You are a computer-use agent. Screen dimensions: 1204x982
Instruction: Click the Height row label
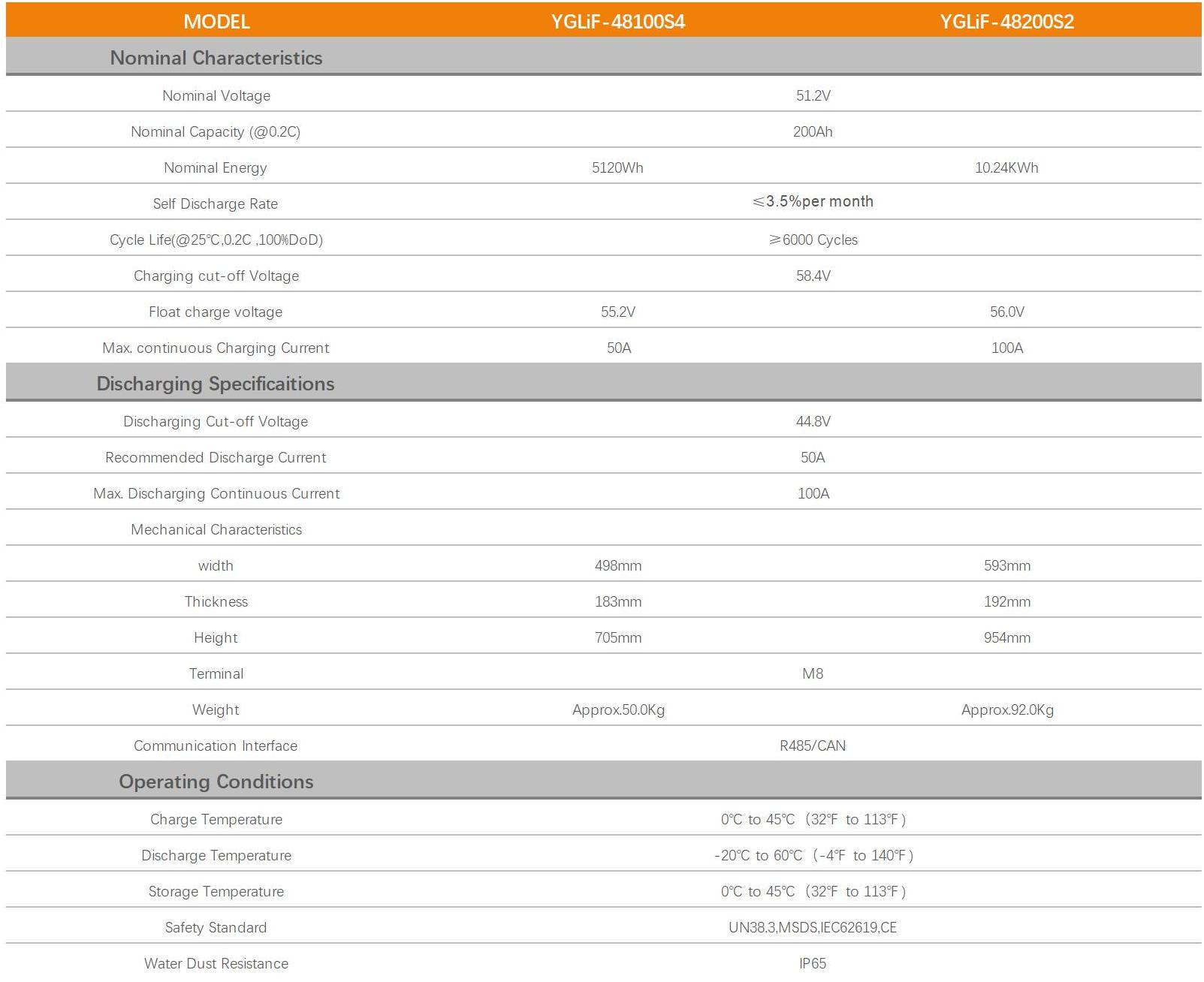(216, 637)
